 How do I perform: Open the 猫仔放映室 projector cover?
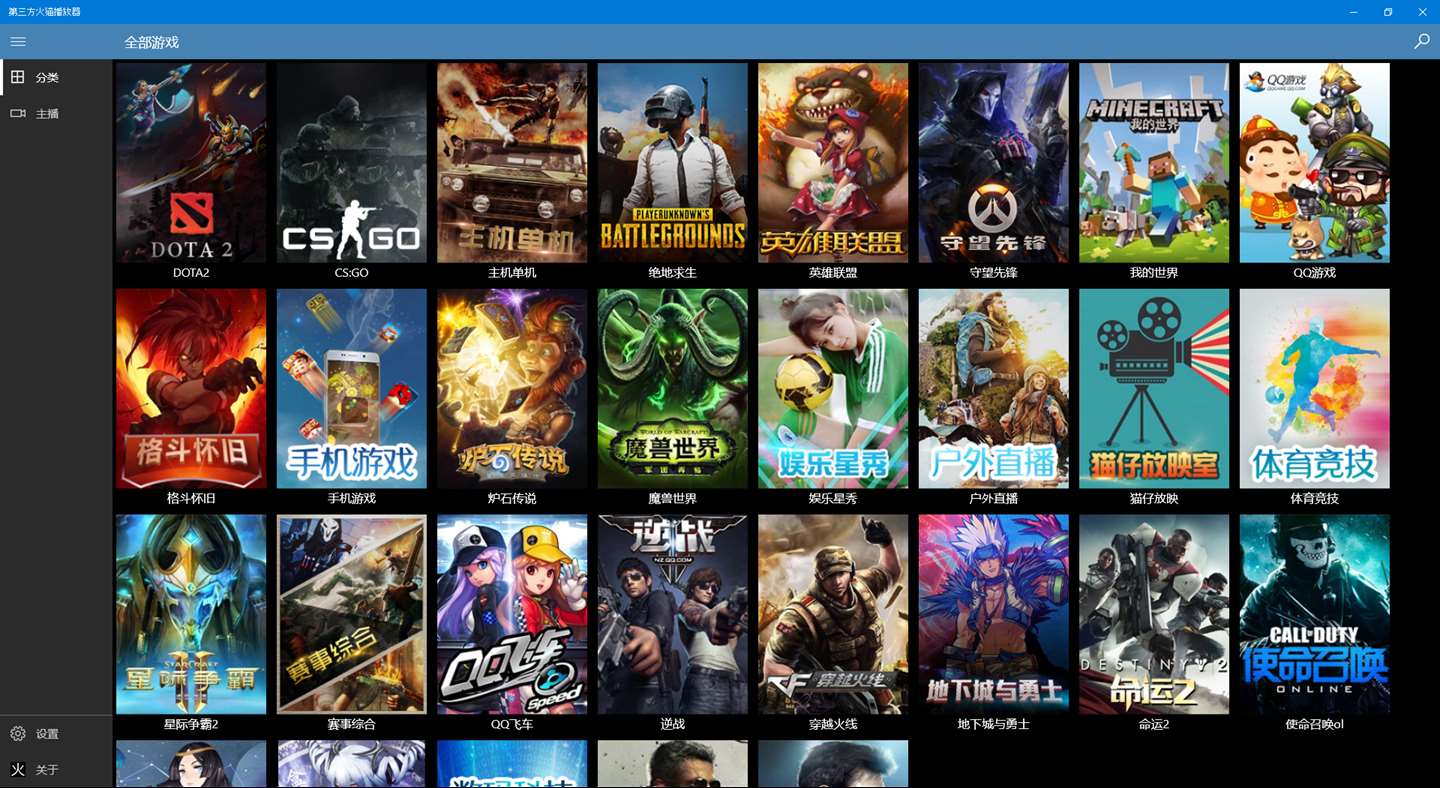pyautogui.click(x=1154, y=389)
